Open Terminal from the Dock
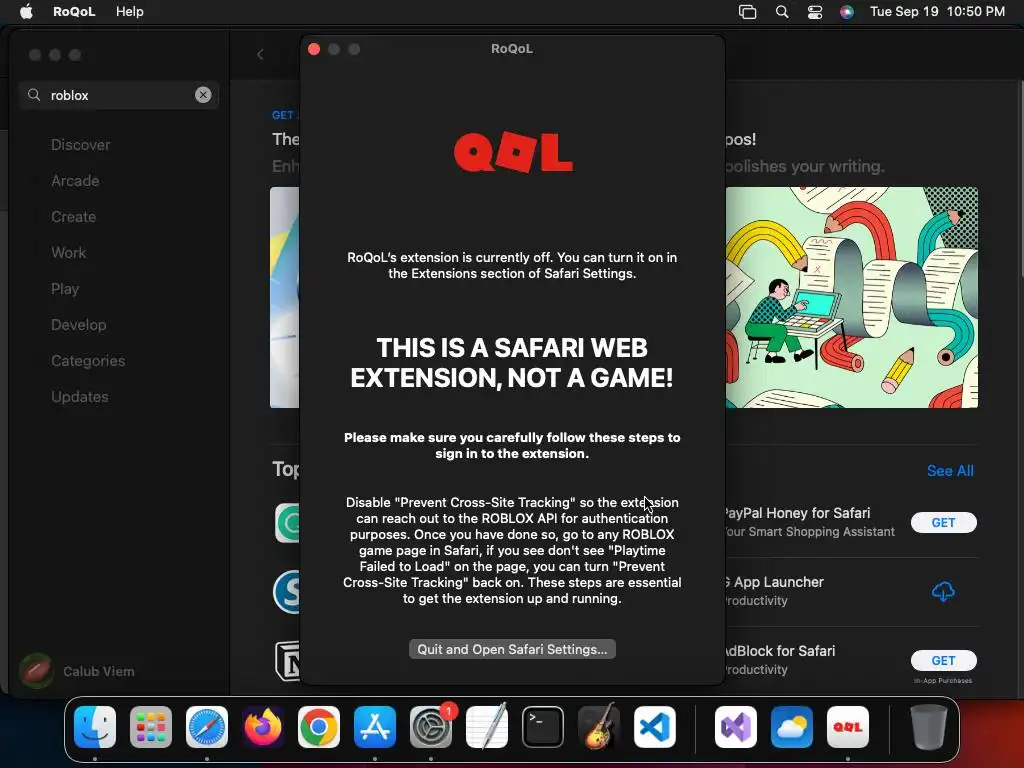The image size is (1024, 768). 543,727
